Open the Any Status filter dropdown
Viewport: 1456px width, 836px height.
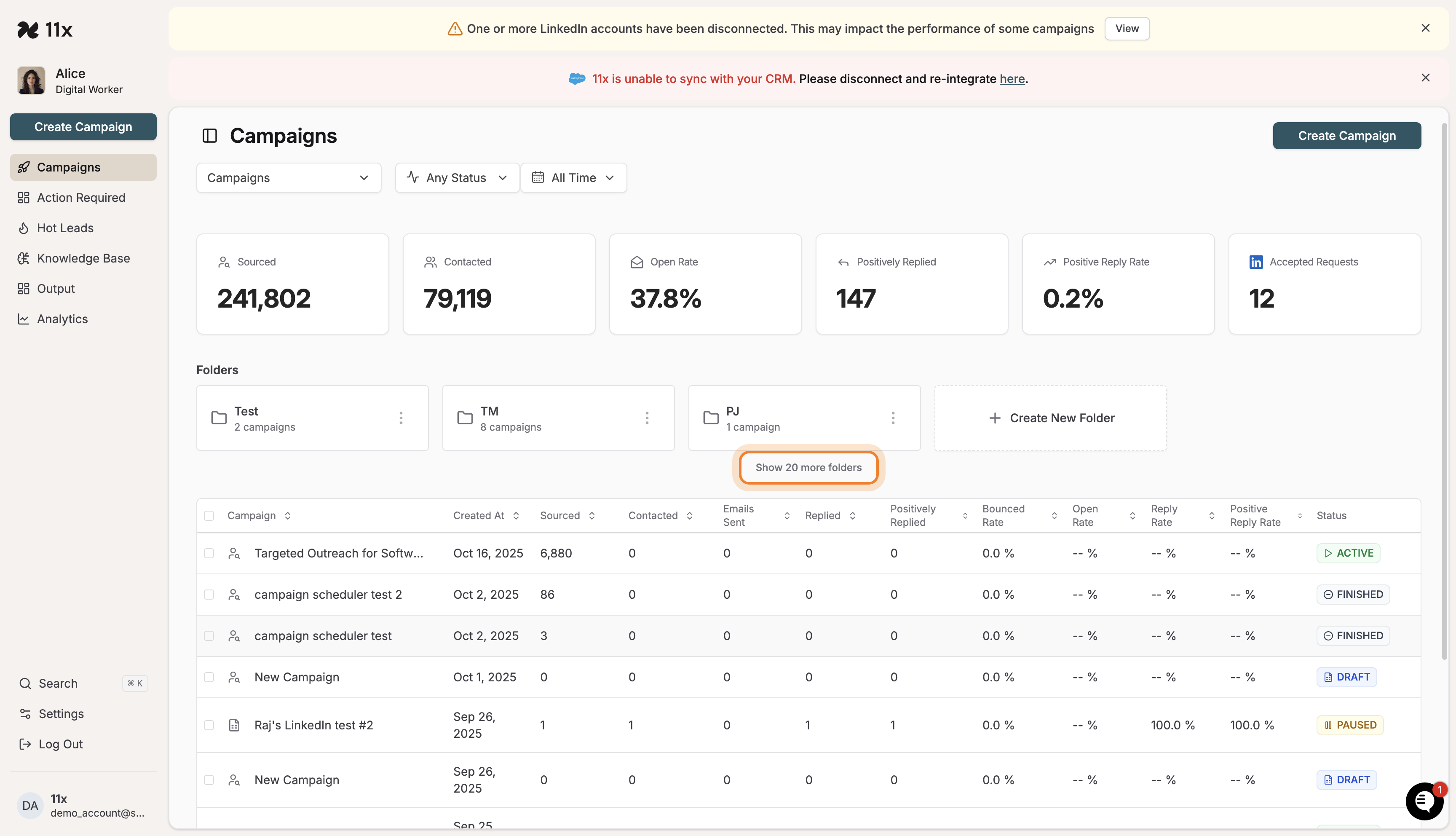(457, 178)
